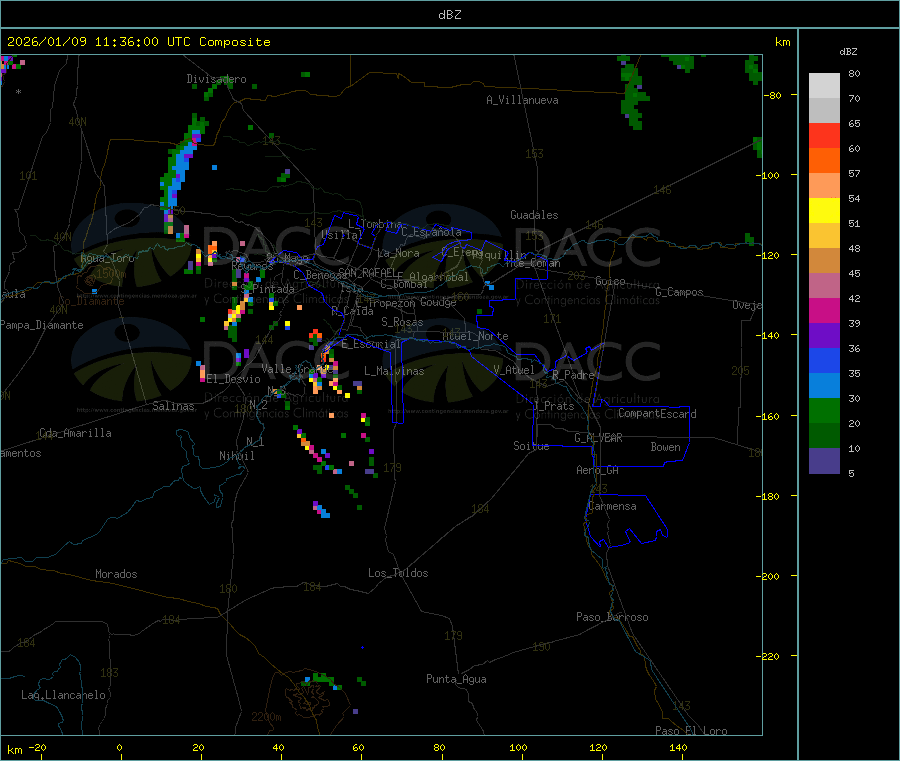Click the Cda_Amarilla map label
This screenshot has height=761, width=900.
[75, 433]
